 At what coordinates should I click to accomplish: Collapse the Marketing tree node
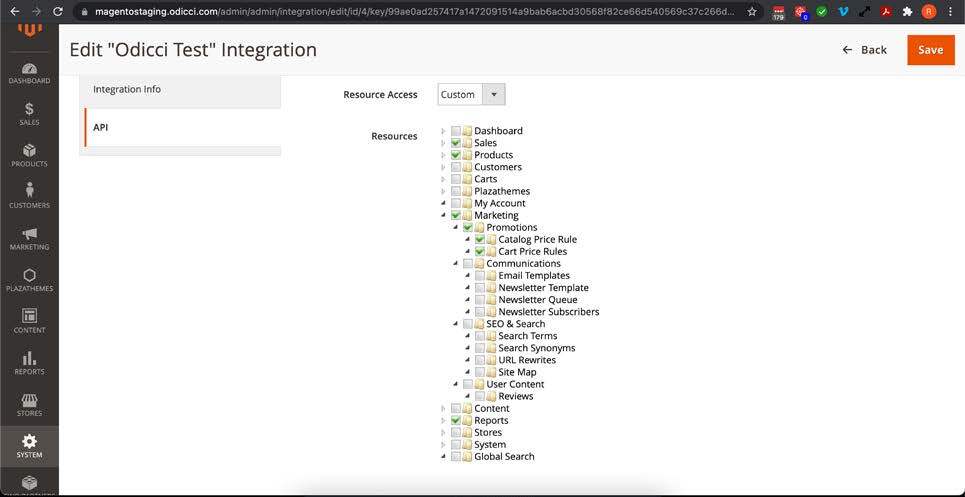[444, 215]
